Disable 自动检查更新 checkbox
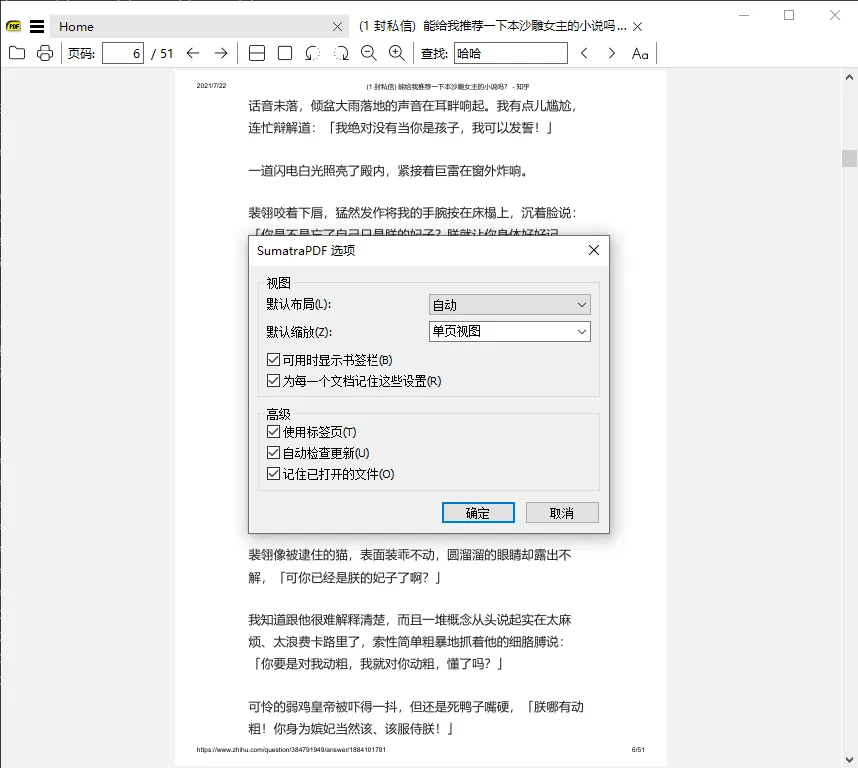The image size is (858, 768). point(273,452)
